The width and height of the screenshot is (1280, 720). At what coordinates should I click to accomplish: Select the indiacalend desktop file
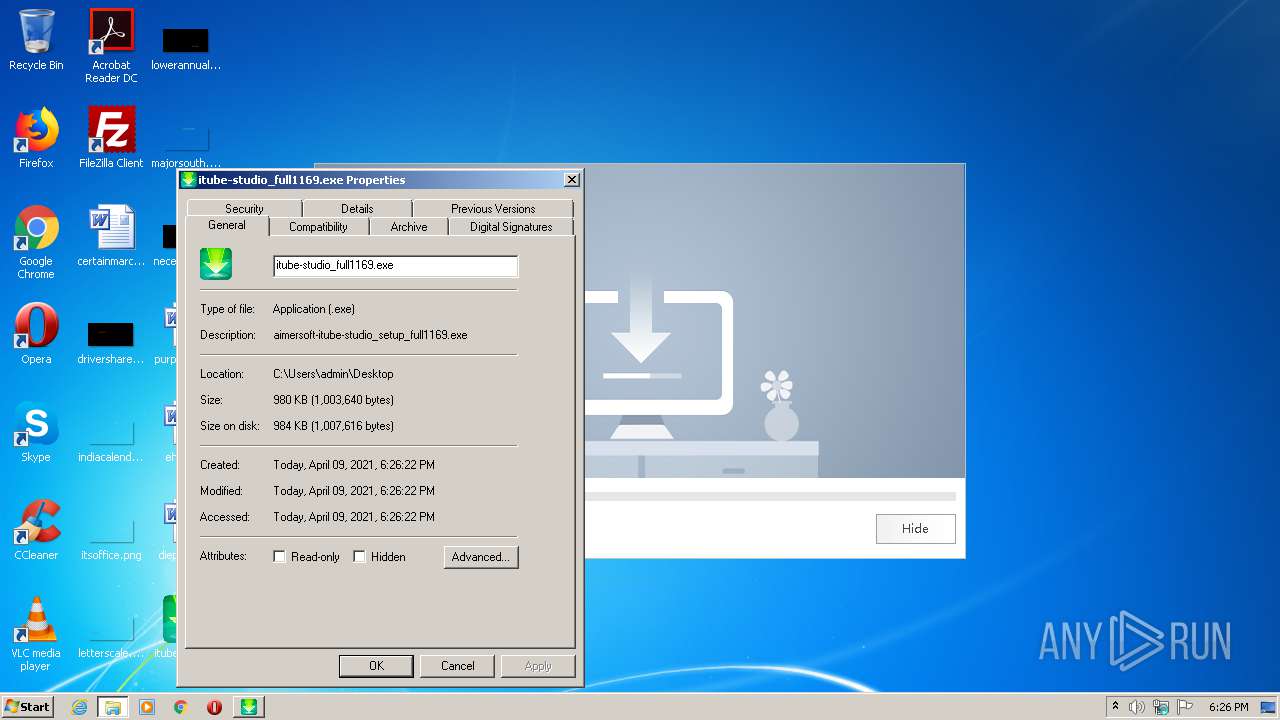pos(111,438)
